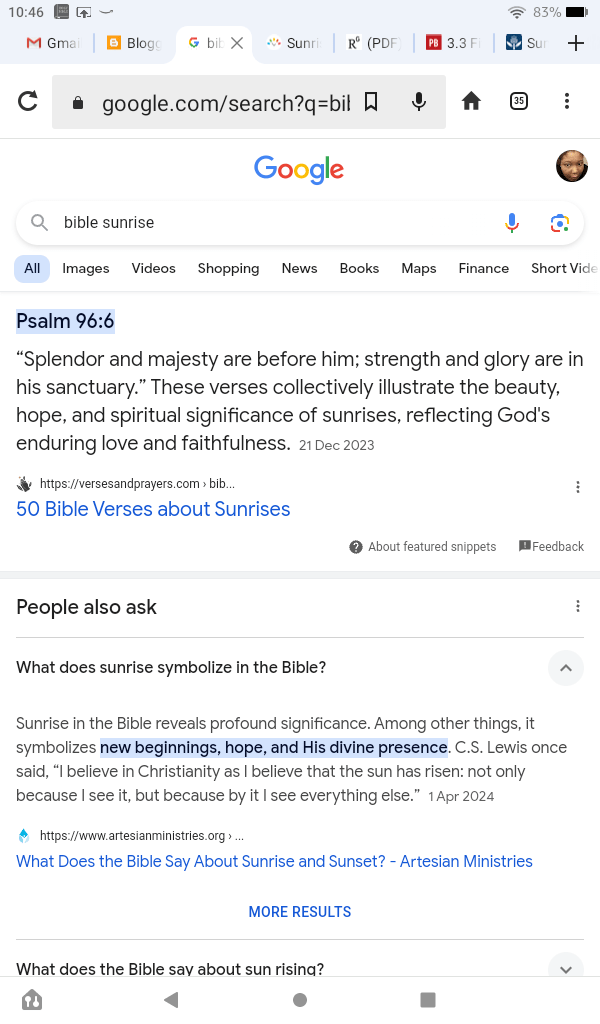Image resolution: width=600 pixels, height=1024 pixels.
Task: Open the Chrome three-dot menu
Action: coord(567,101)
